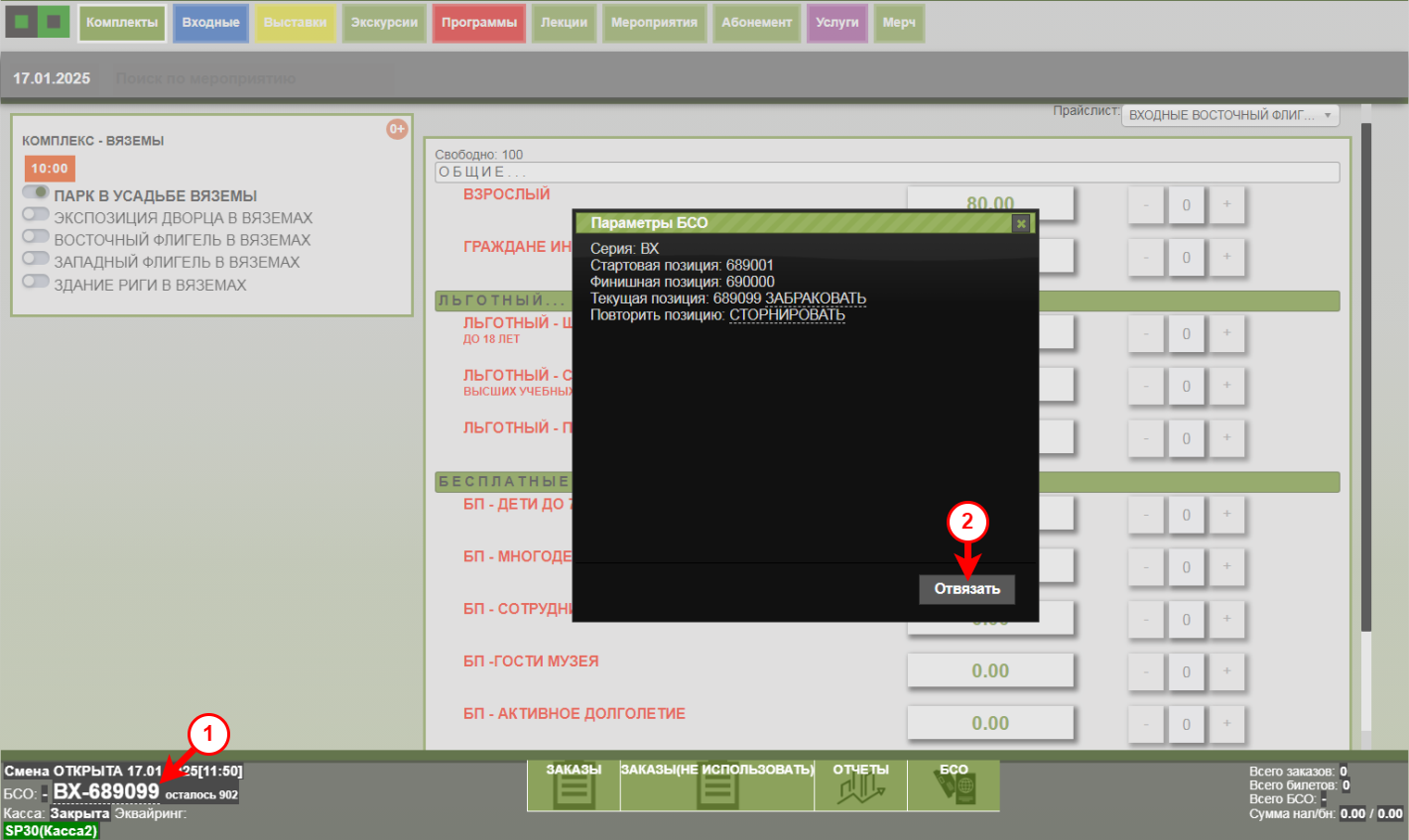Click the 0+ age rating badge

(397, 129)
